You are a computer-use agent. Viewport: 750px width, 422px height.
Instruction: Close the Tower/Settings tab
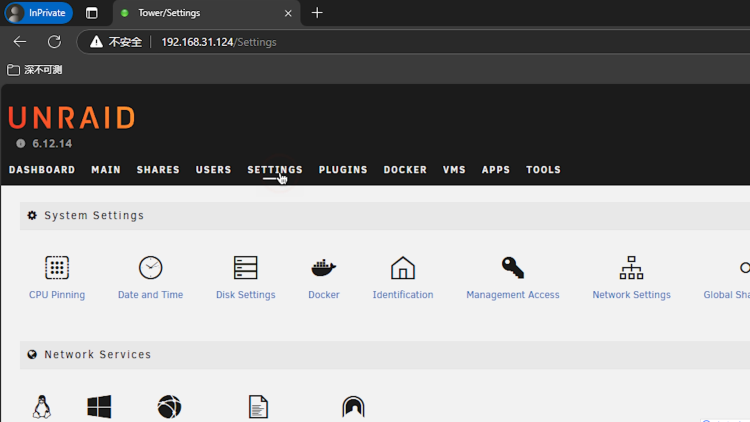click(x=288, y=13)
